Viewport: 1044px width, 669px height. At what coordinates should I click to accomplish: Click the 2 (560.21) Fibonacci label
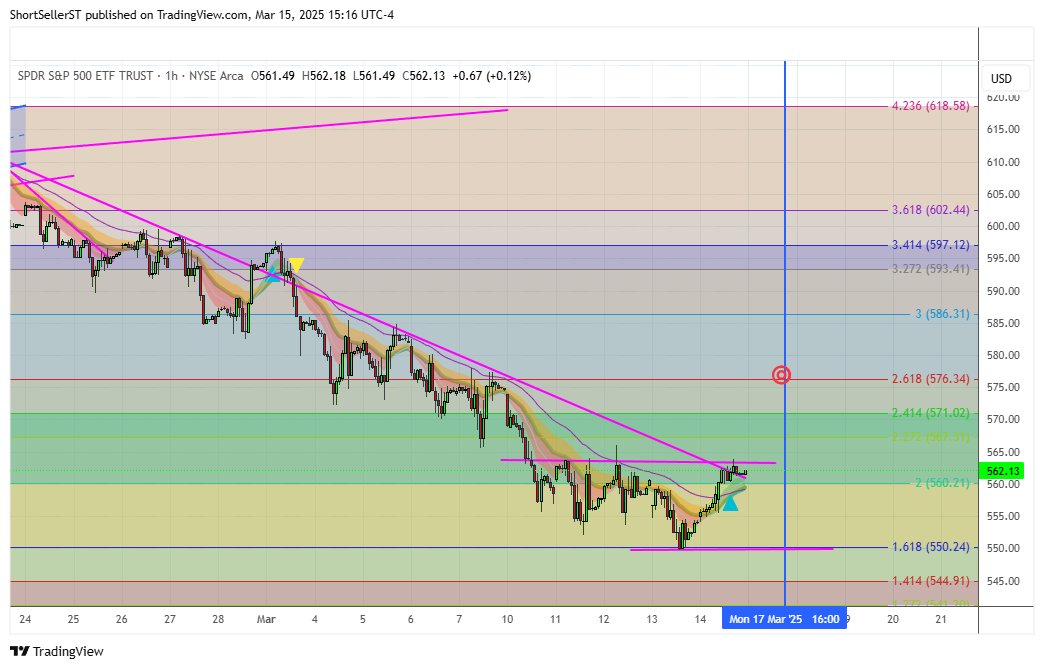[942, 483]
